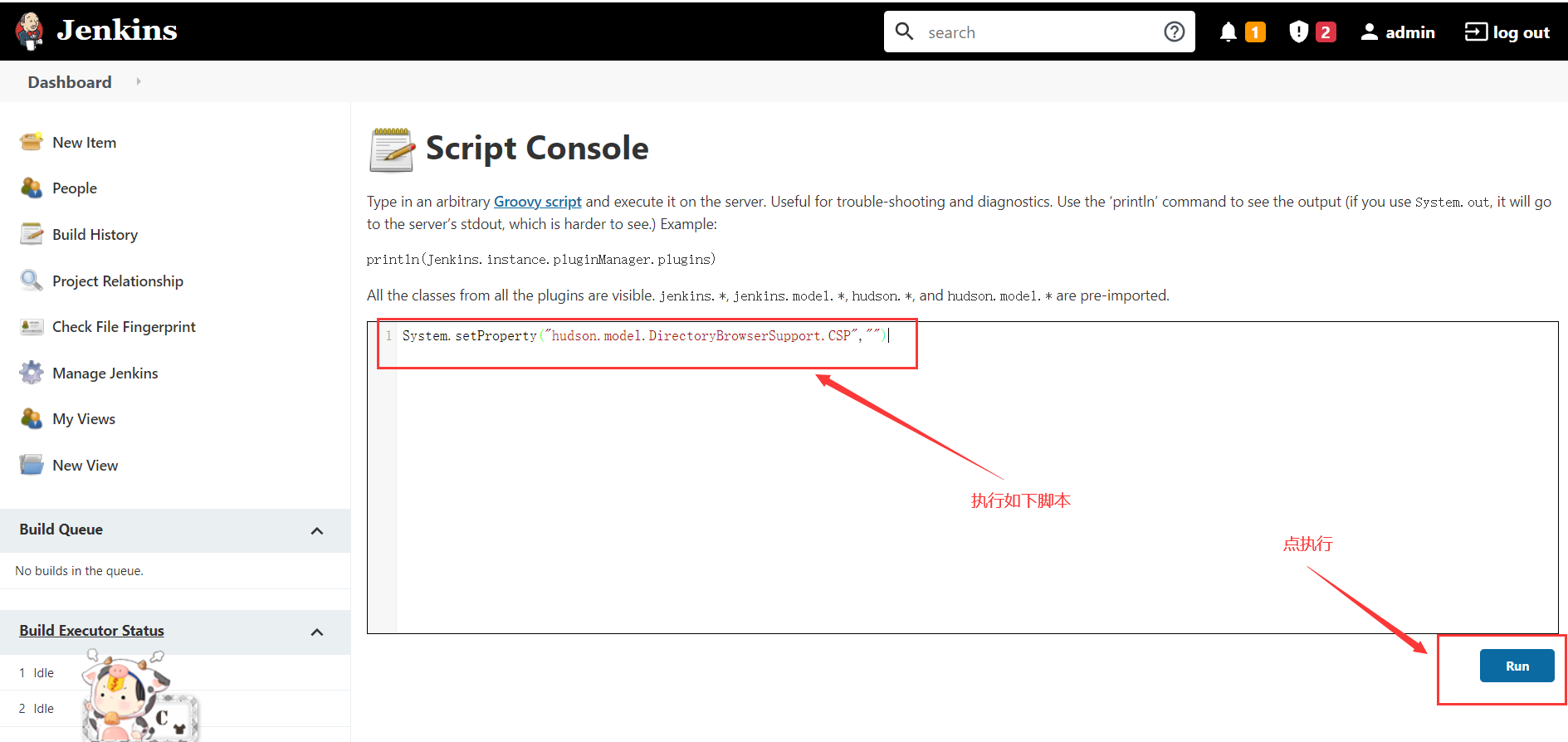Run the Groovy script
1568x742 pixels.
(x=1516, y=666)
